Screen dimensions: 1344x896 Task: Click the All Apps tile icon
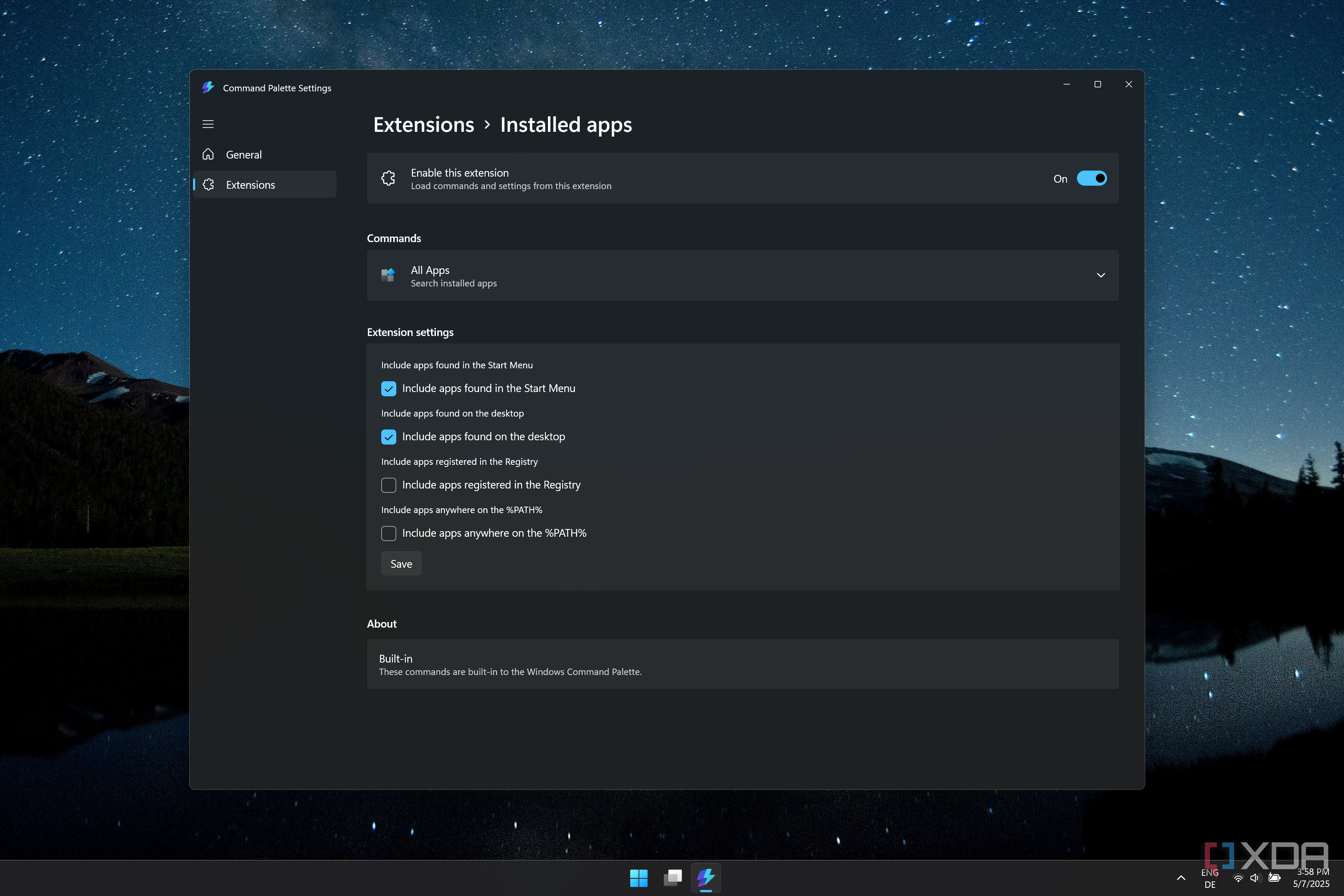(x=388, y=275)
